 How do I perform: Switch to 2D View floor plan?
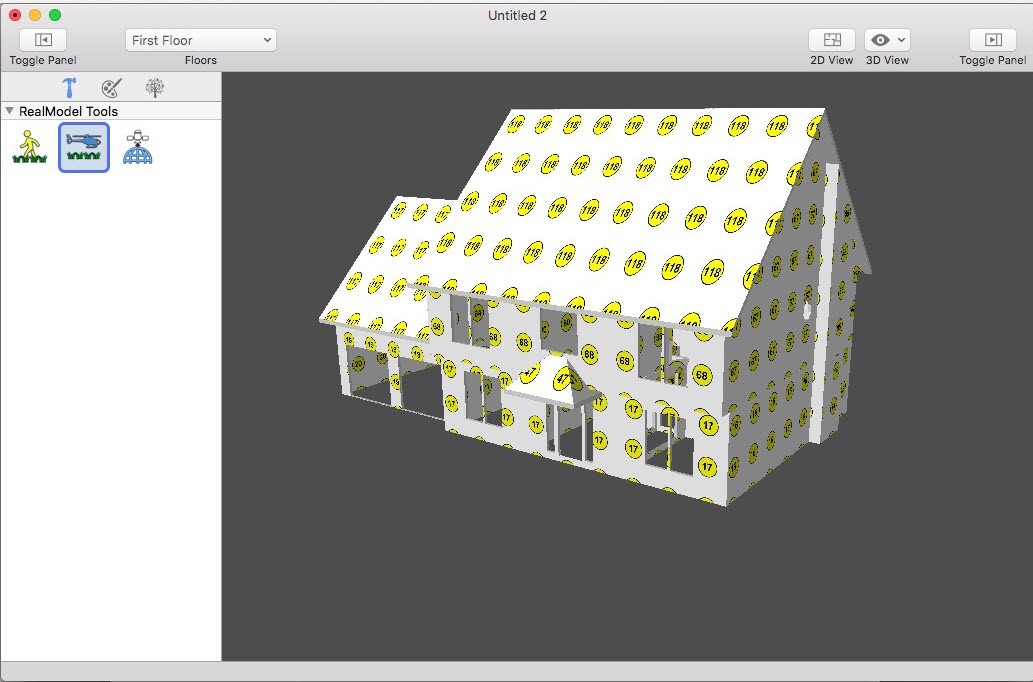[831, 40]
